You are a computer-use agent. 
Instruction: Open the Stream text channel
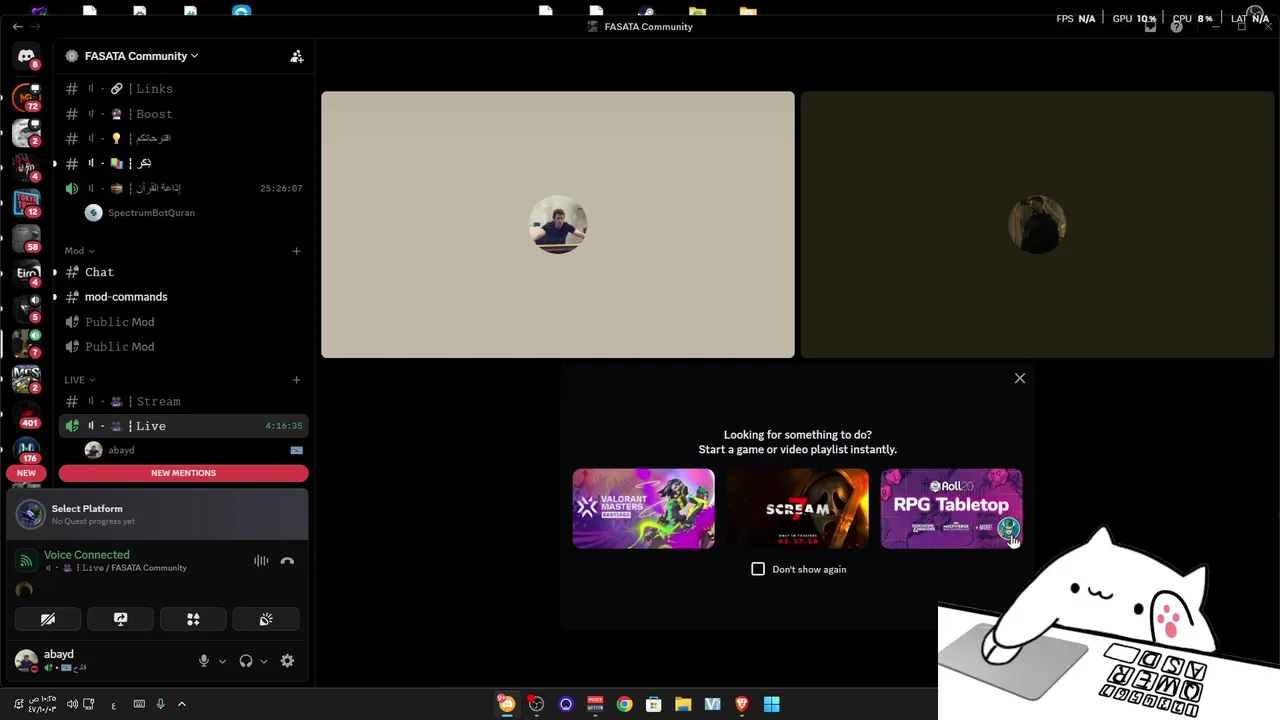click(x=183, y=401)
